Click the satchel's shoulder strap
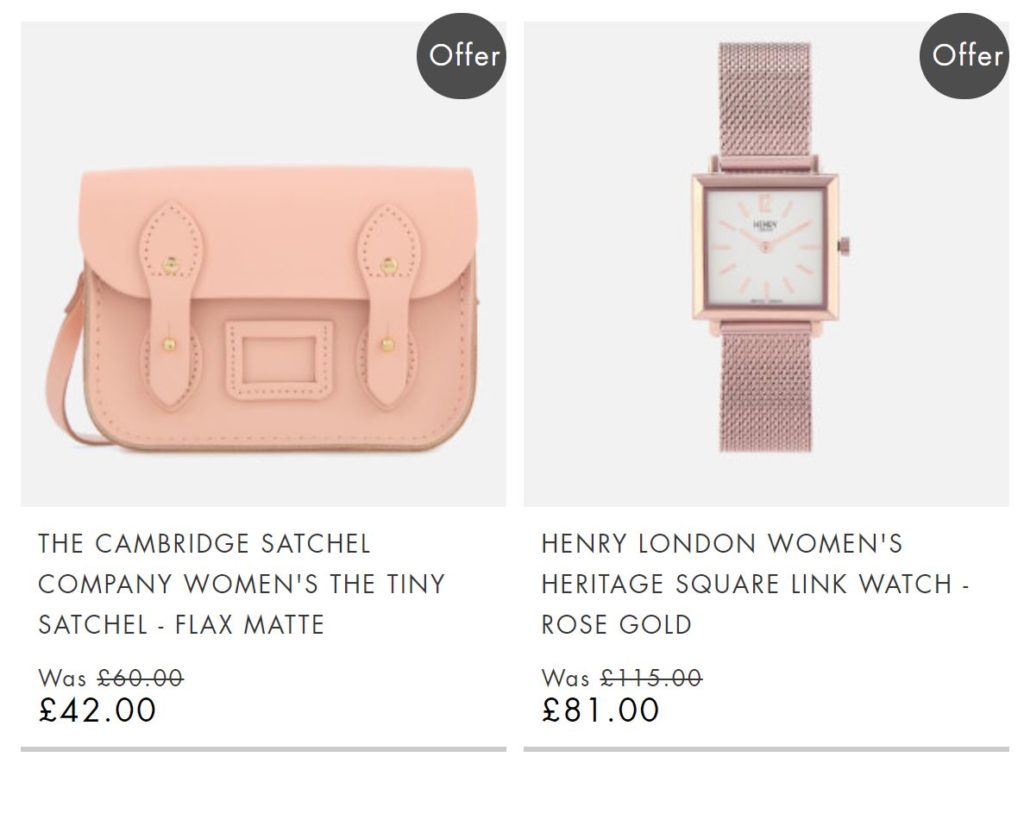This screenshot has height=832, width=1024. [x=64, y=370]
